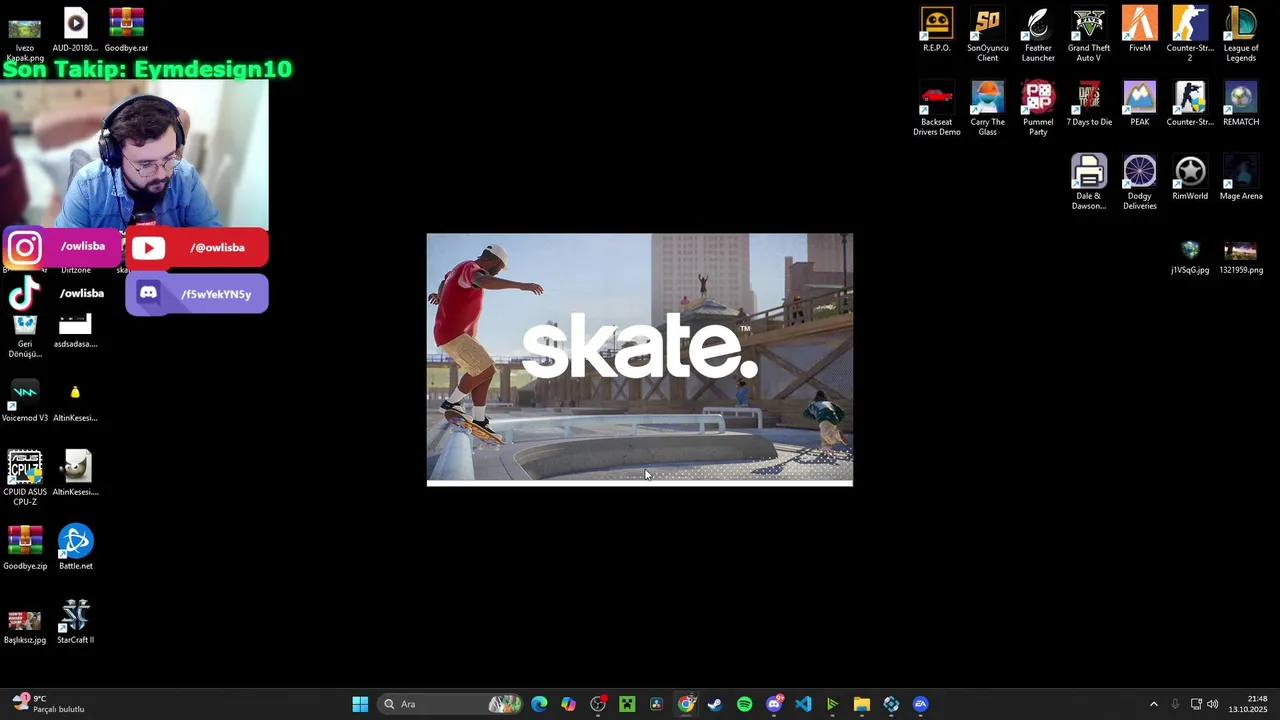Screen dimensions: 1280x720
Task: Select the Counter-Str... icon beside REMATCH
Action: pyautogui.click(x=1190, y=104)
